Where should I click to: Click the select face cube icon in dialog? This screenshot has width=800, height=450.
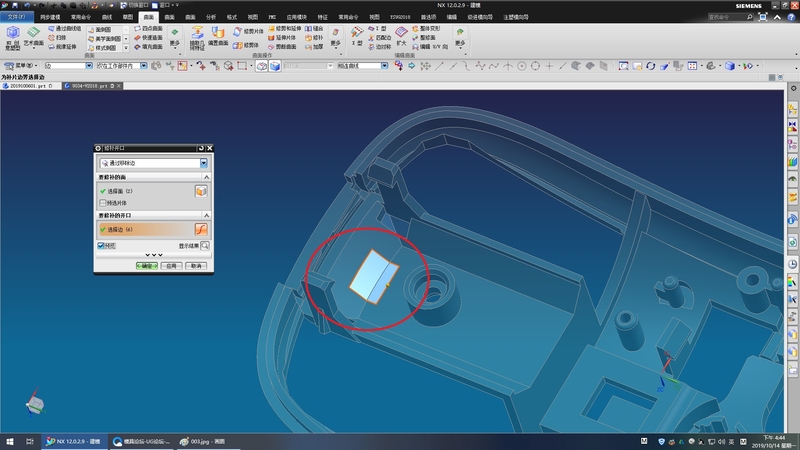201,190
